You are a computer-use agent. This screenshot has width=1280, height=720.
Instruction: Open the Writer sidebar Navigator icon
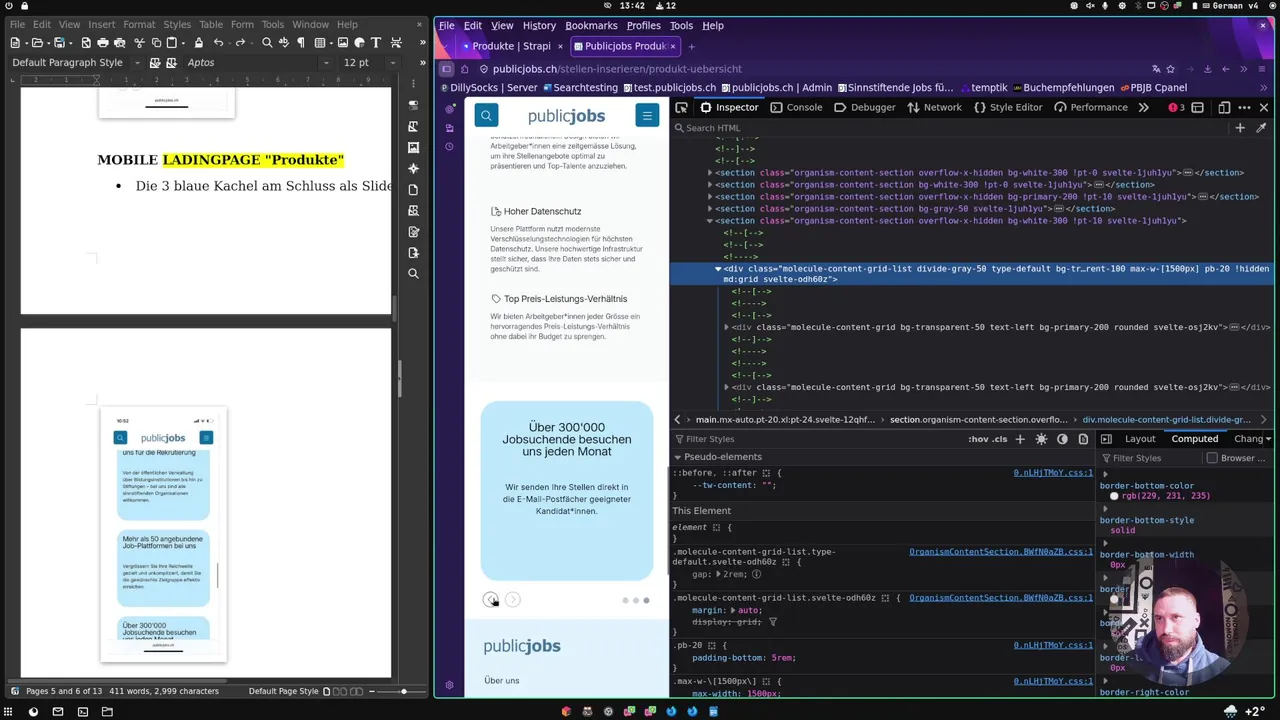pyautogui.click(x=414, y=169)
